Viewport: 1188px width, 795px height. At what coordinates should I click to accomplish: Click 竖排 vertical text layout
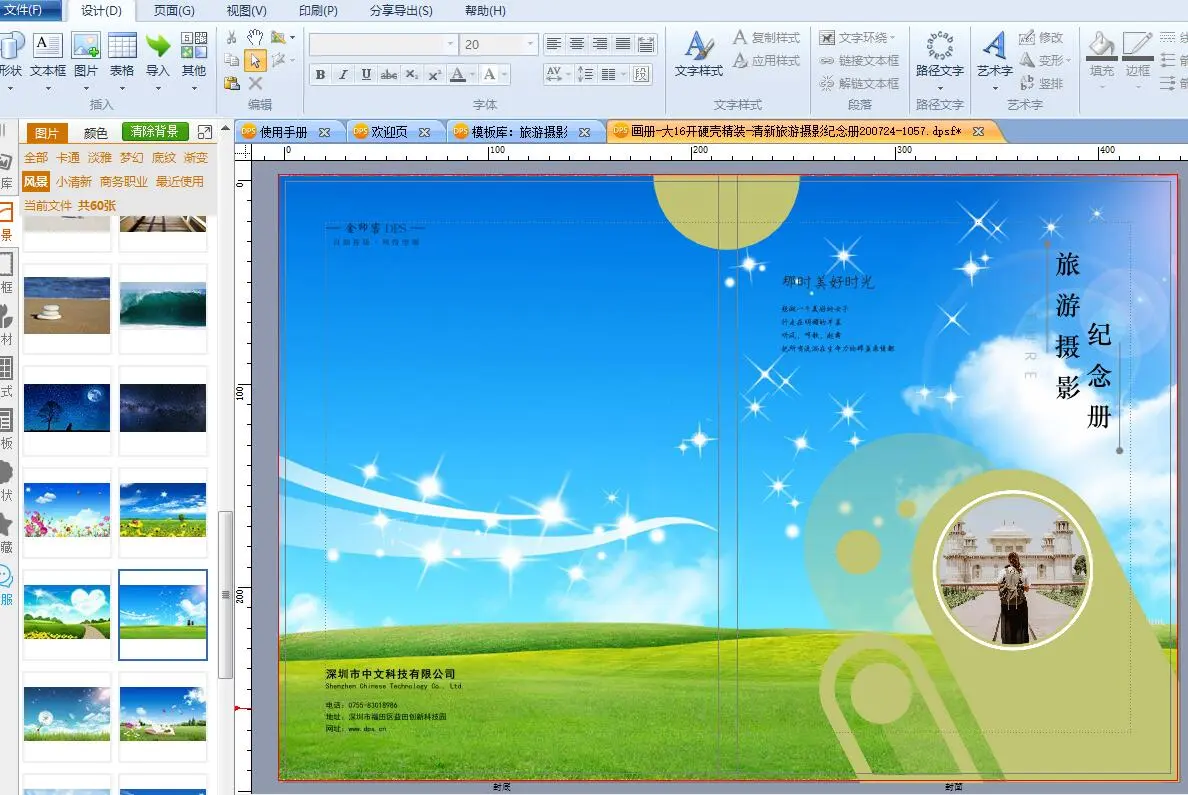pos(1041,83)
